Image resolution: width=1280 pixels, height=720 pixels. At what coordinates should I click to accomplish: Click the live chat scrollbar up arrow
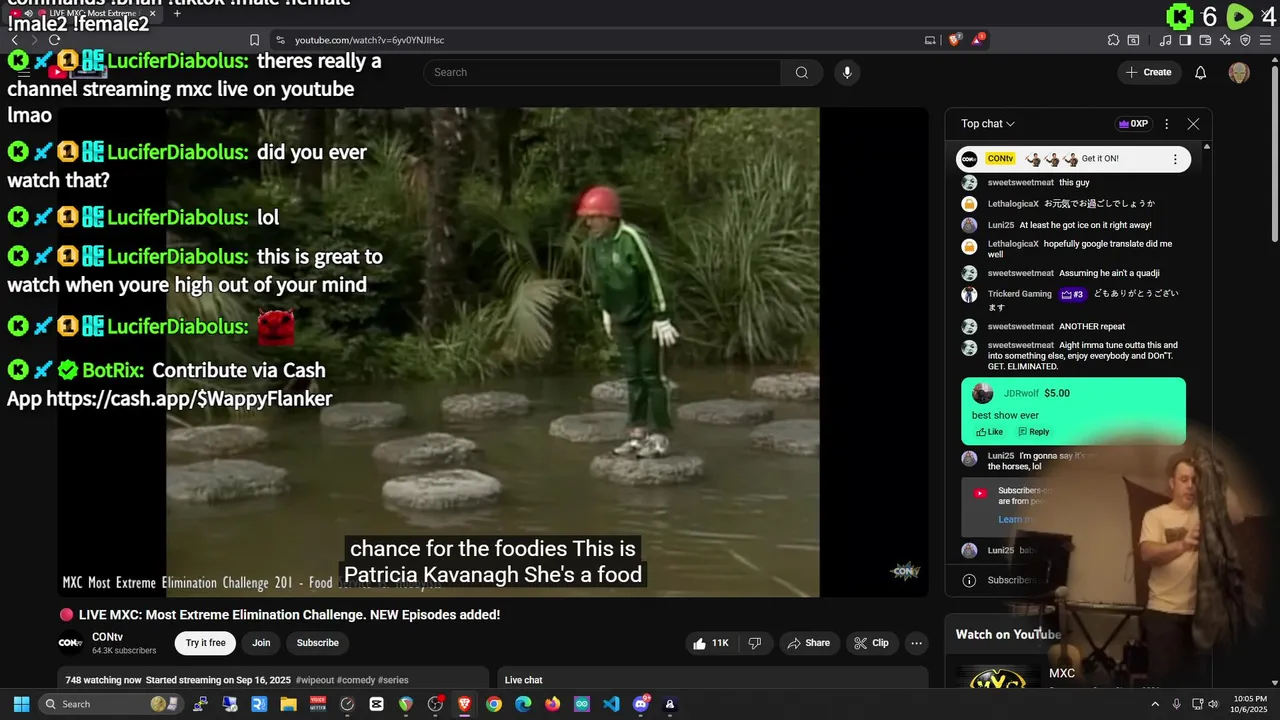pyautogui.click(x=1207, y=147)
